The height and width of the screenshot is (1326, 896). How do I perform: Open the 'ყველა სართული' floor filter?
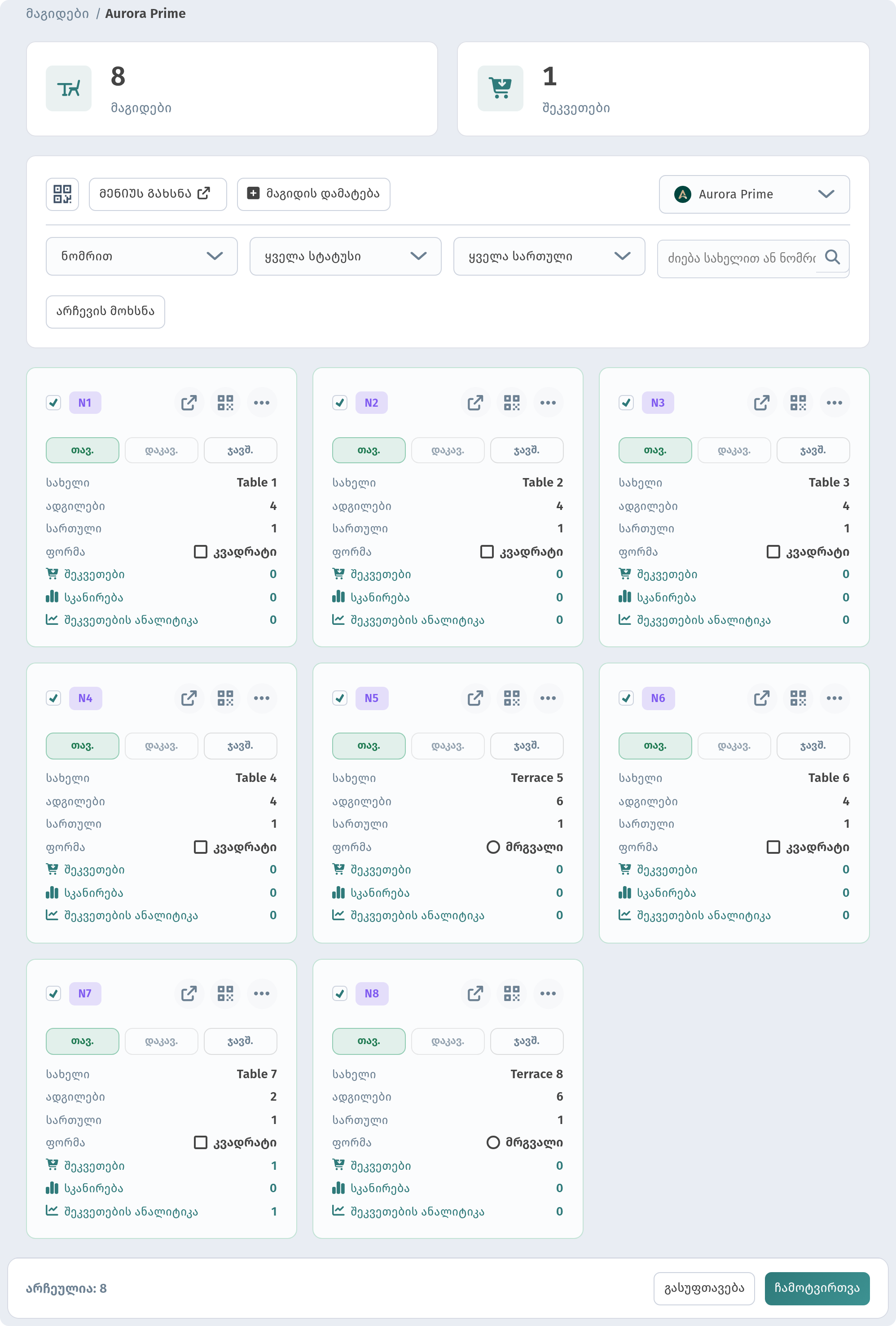[549, 256]
